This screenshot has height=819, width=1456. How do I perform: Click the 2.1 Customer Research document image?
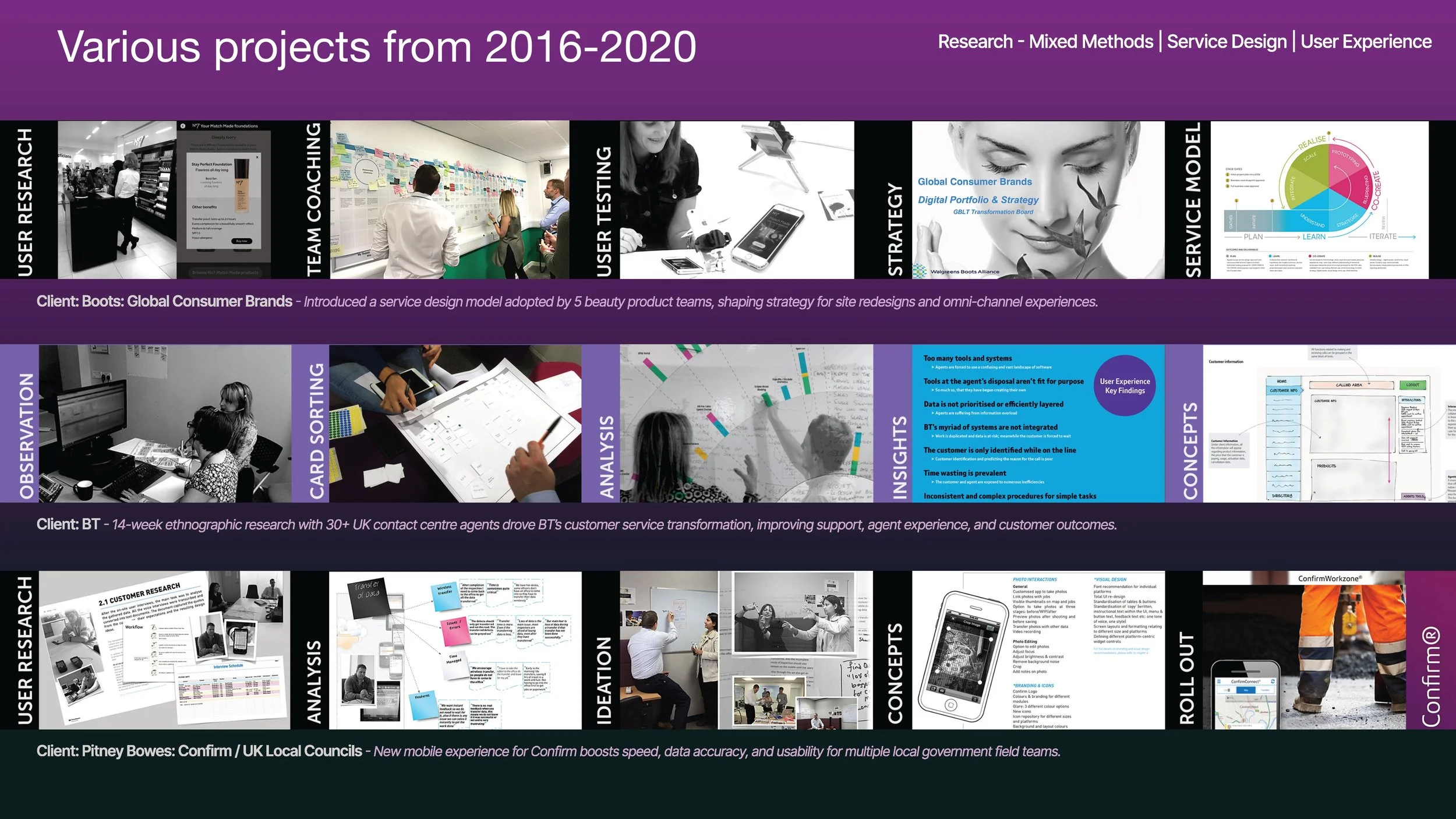(x=164, y=650)
